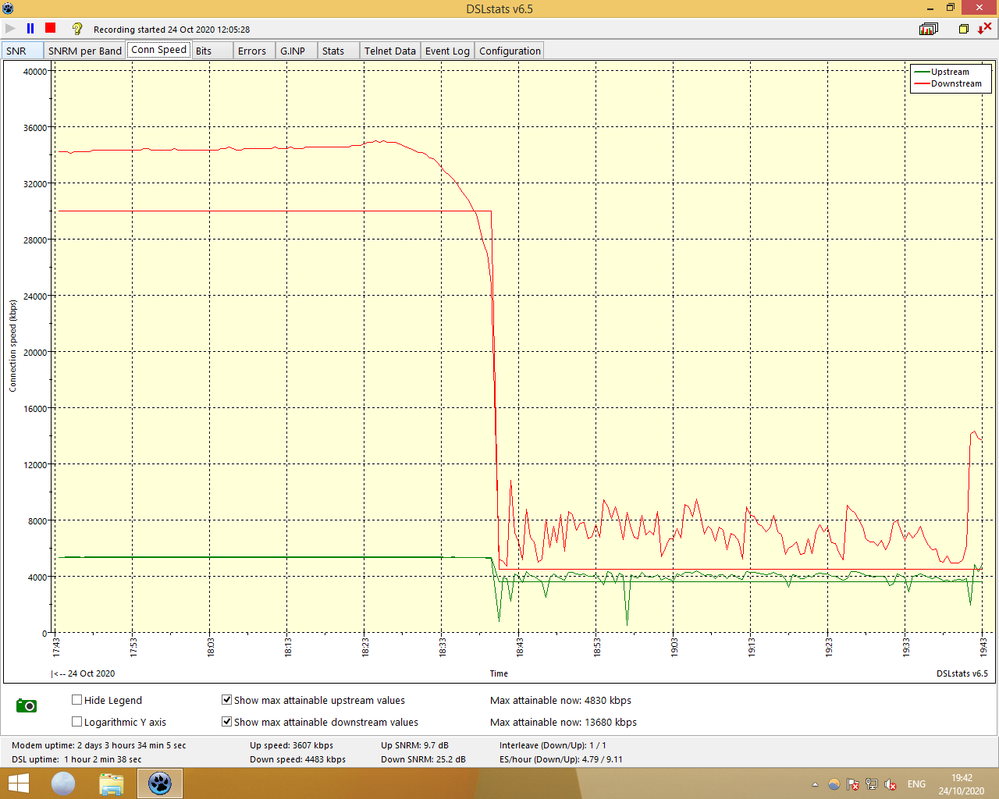Click the green camera snapshot icon

27,706
